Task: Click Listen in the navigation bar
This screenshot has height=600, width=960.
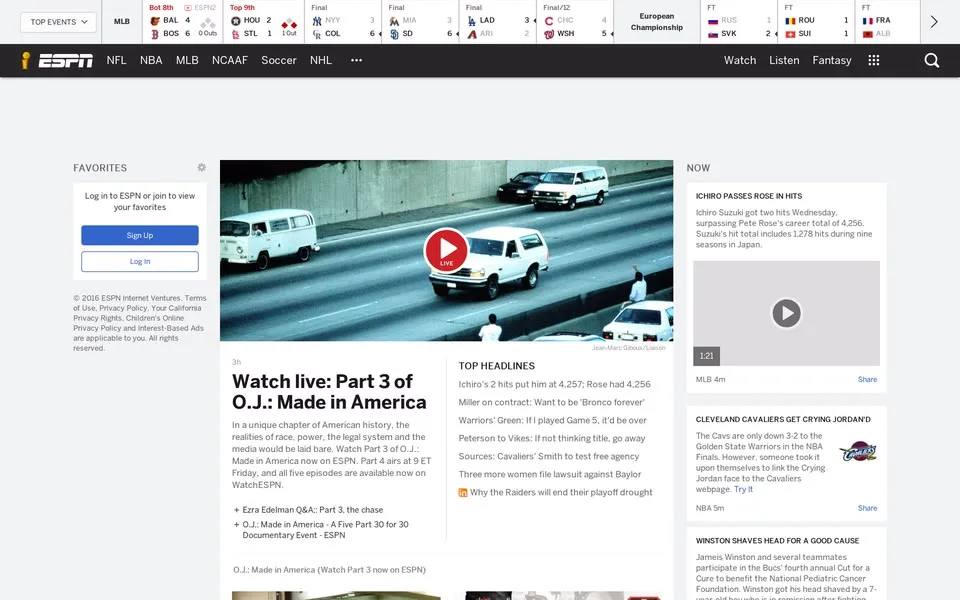Action: [x=784, y=60]
